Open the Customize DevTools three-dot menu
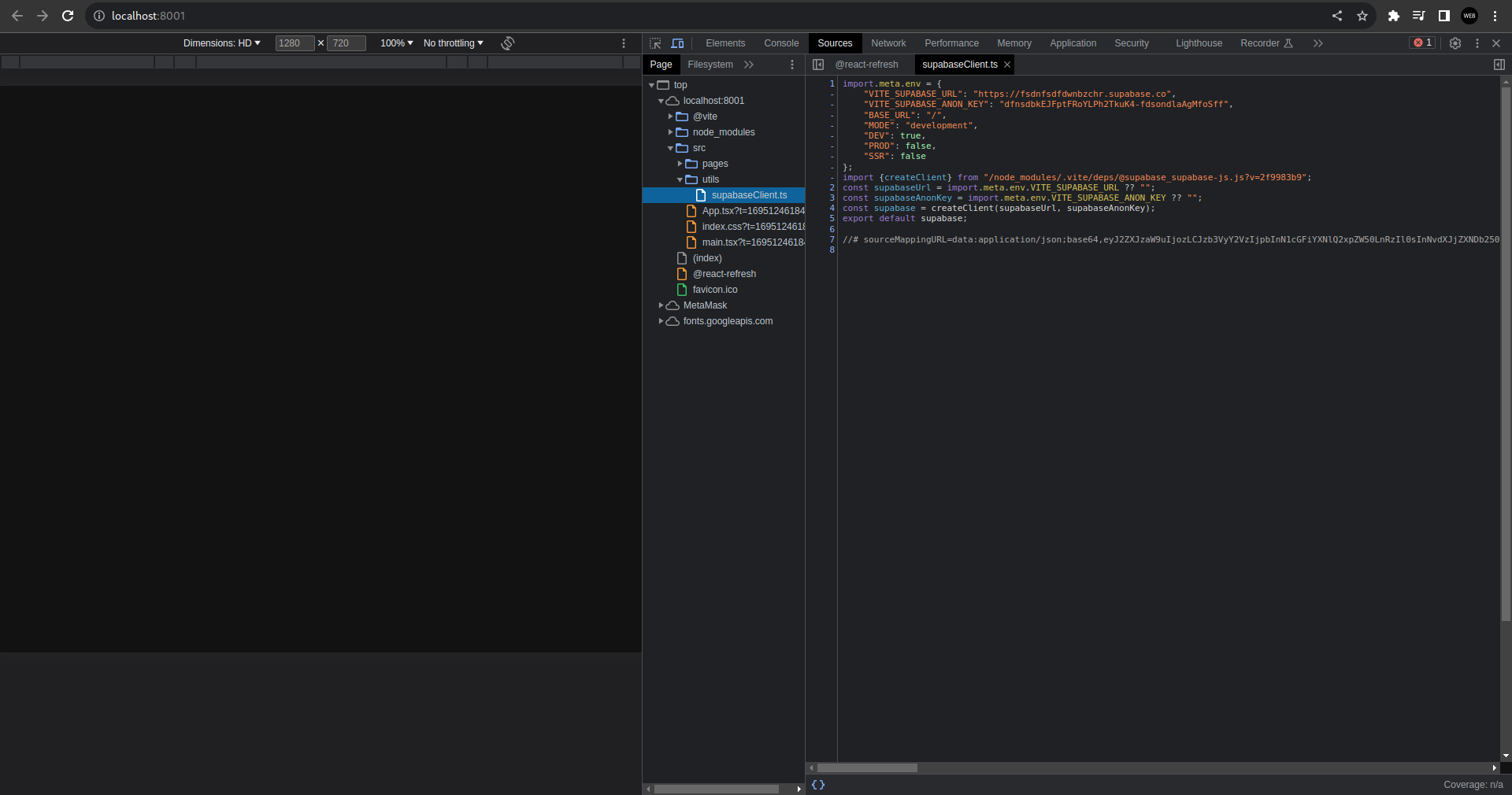 pos(1478,43)
